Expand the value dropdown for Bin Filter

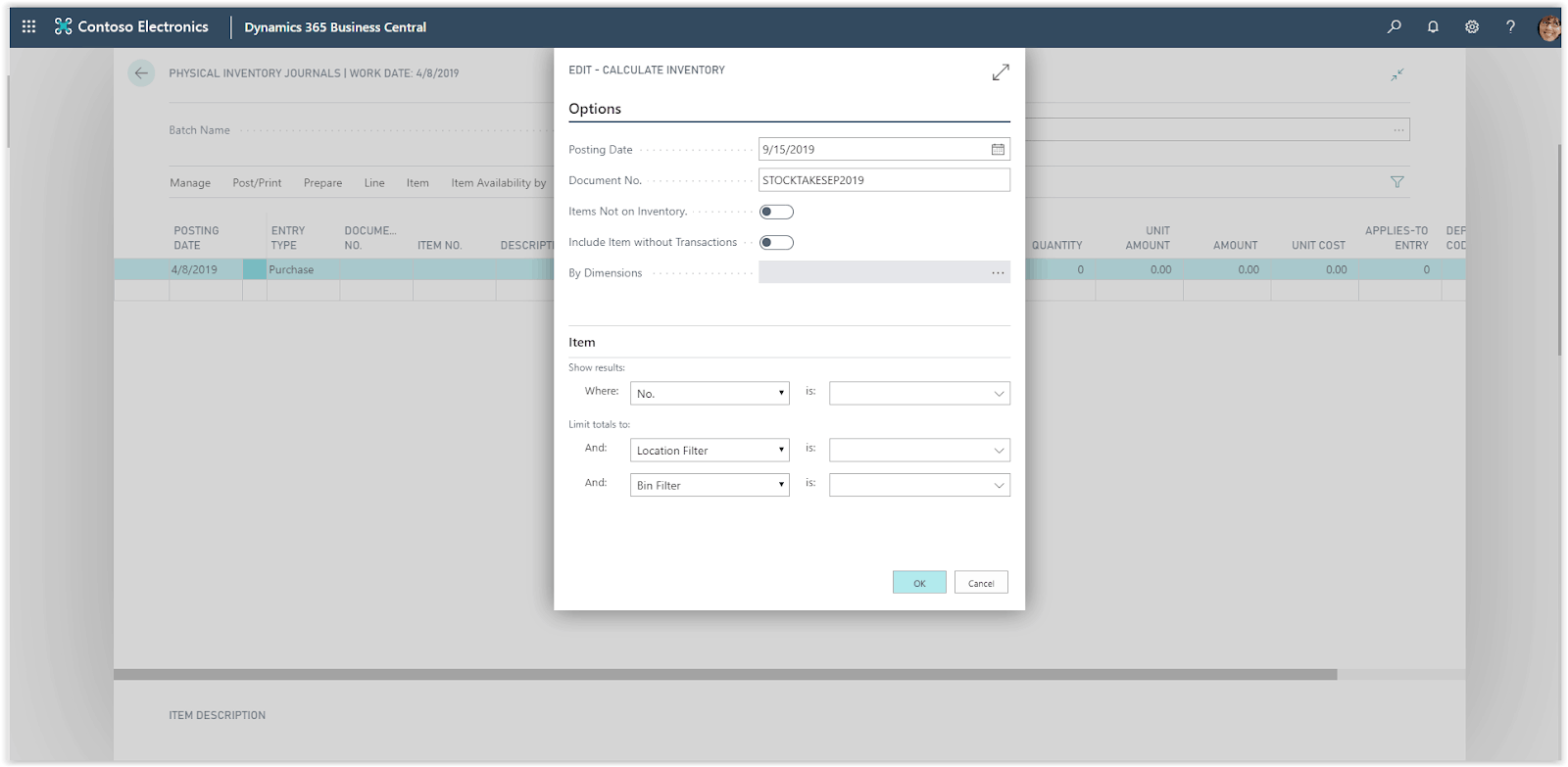click(999, 485)
